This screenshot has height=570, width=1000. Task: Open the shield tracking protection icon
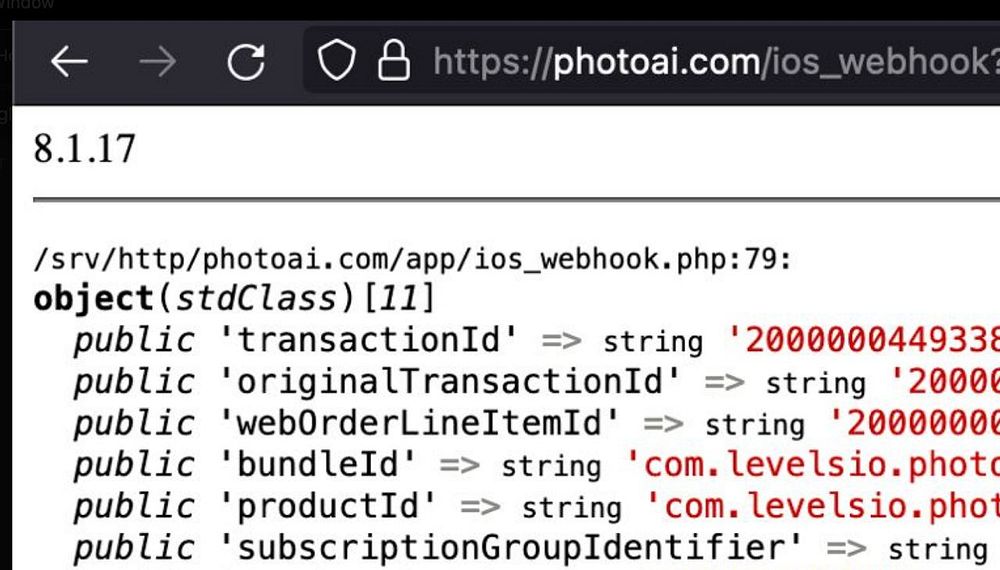coord(336,61)
